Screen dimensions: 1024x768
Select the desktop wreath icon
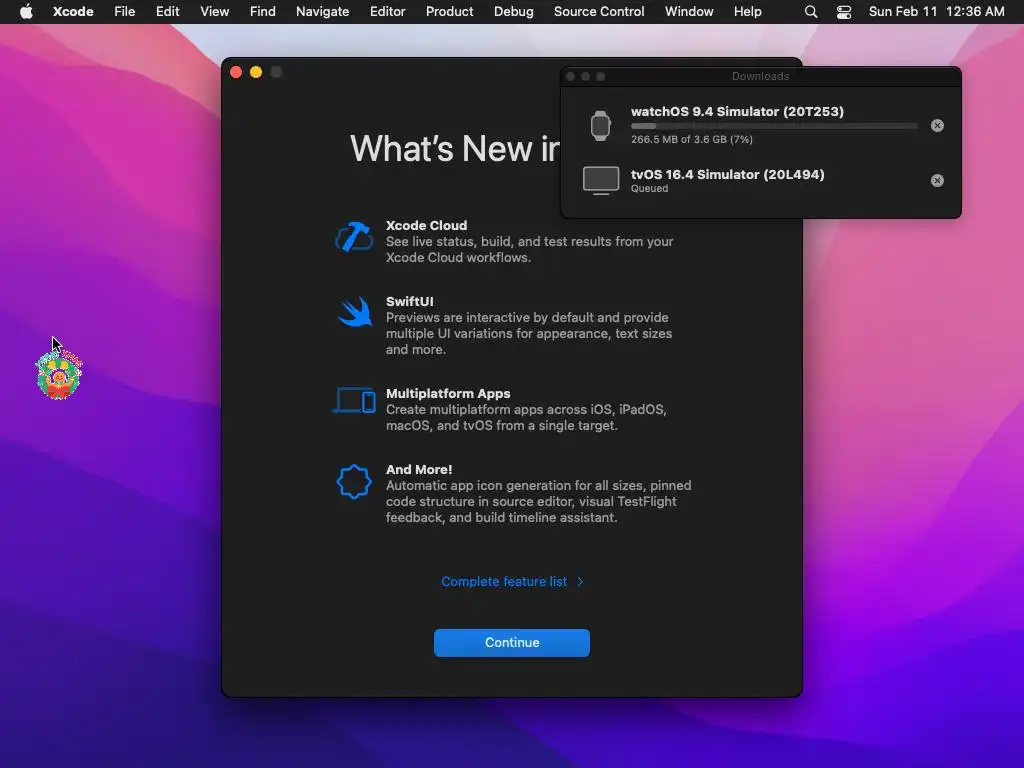[59, 375]
